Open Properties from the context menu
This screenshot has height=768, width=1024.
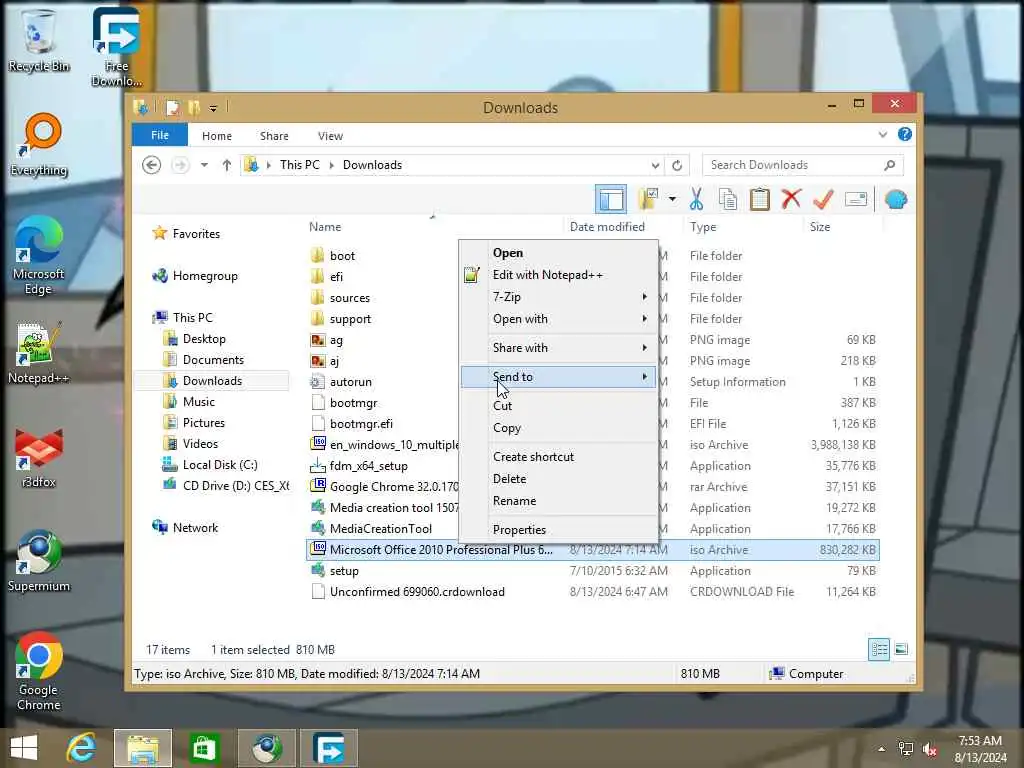click(558, 530)
